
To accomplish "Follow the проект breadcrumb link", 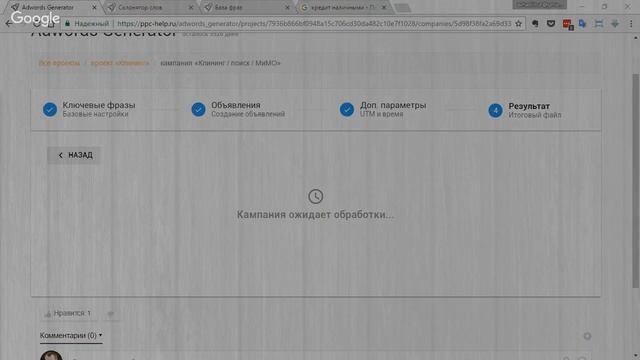I will click(x=120, y=63).
